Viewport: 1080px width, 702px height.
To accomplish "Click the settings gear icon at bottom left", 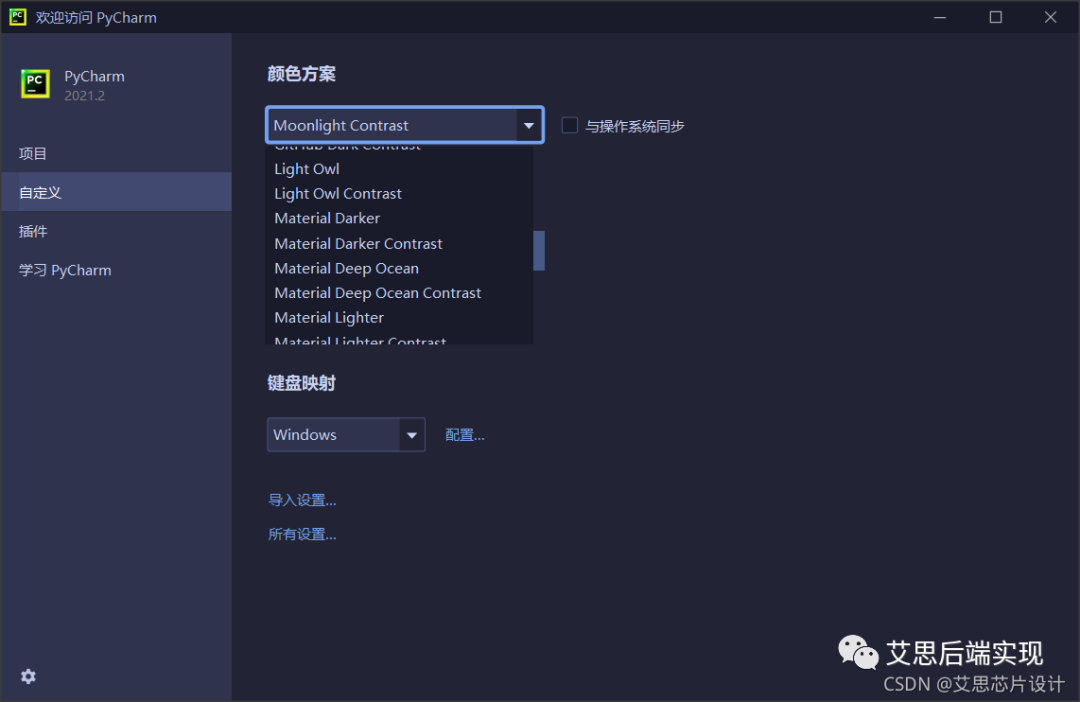I will point(28,677).
